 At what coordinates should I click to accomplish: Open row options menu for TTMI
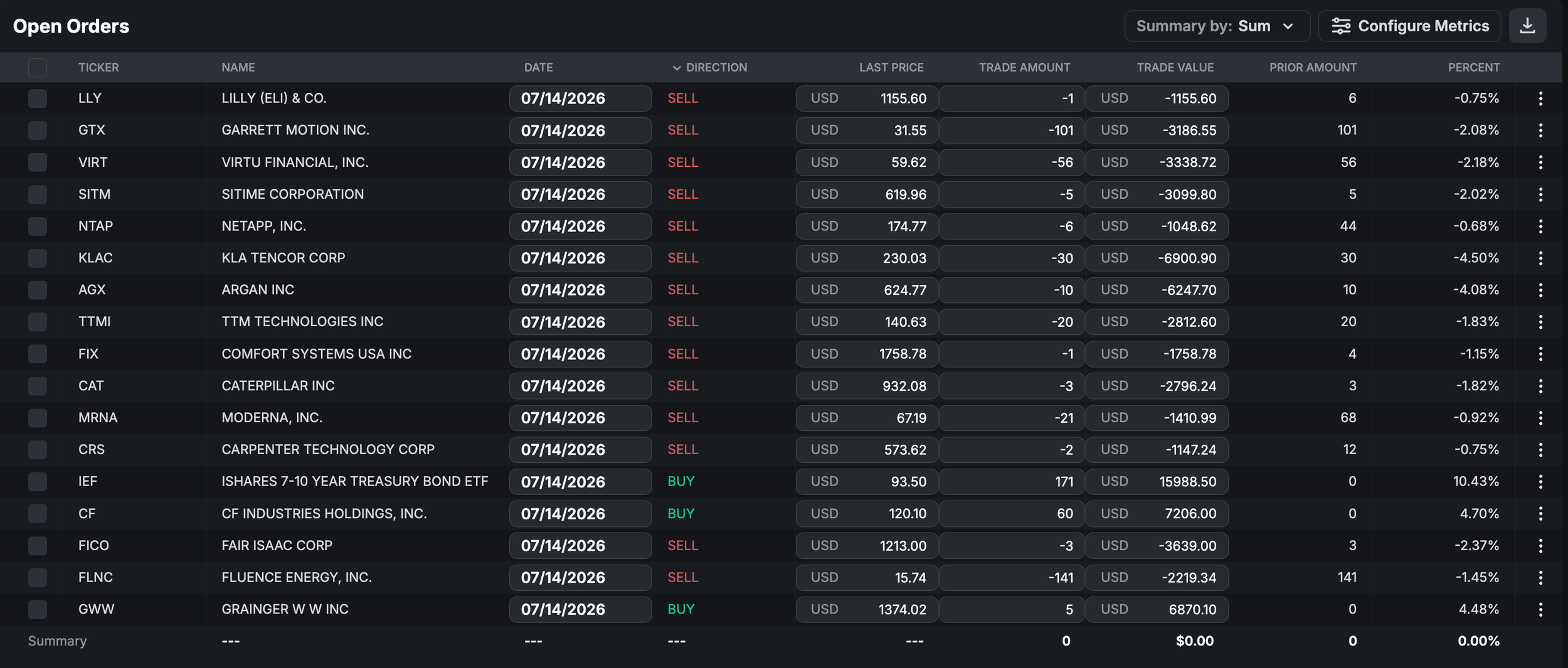point(1540,322)
